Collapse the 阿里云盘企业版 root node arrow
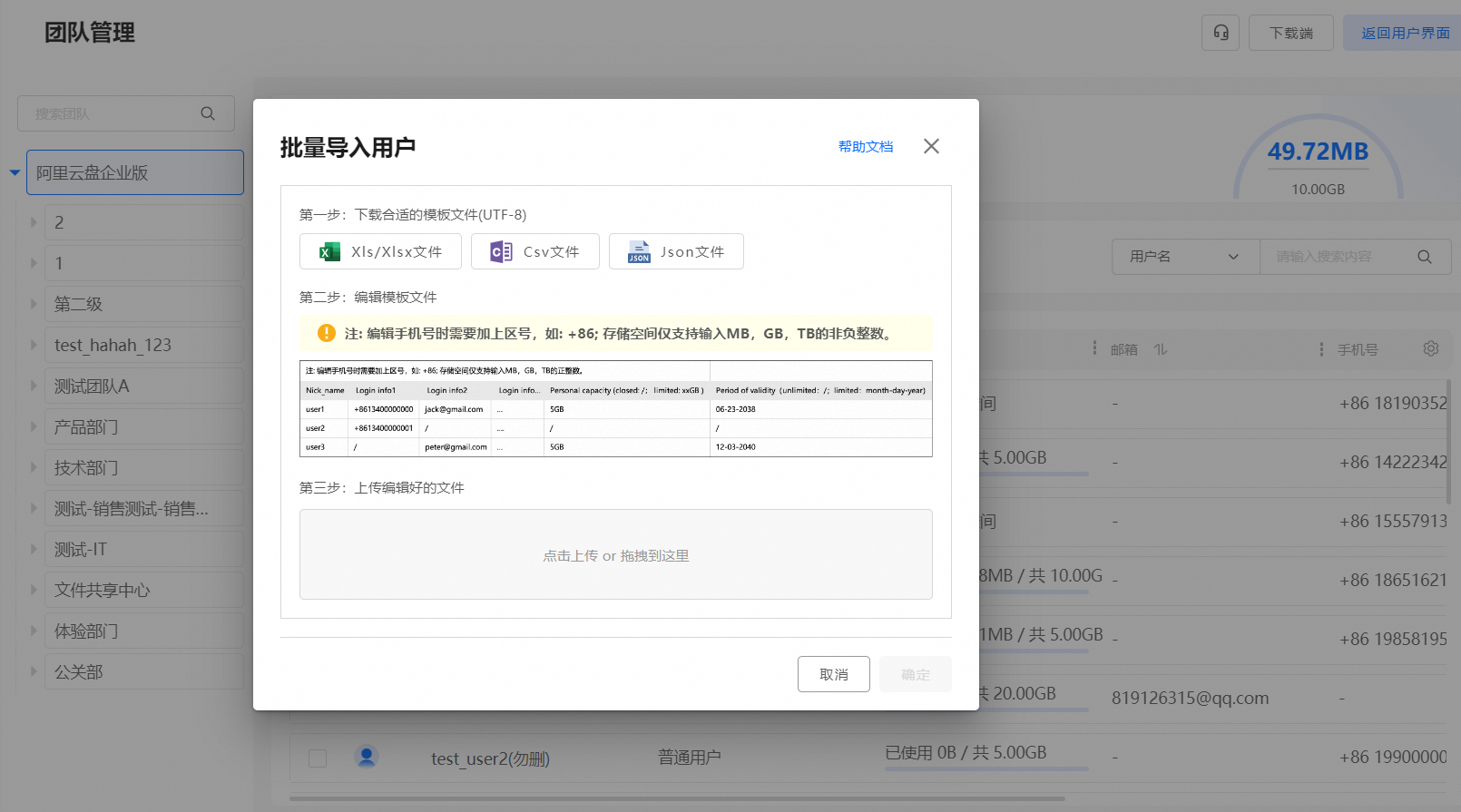Viewport: 1461px width, 812px height. pyautogui.click(x=15, y=172)
